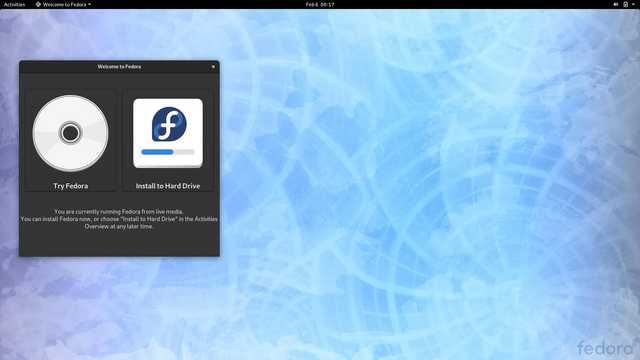This screenshot has height=360, width=640.
Task: Click the volume icon in the top bar
Action: click(x=616, y=4)
